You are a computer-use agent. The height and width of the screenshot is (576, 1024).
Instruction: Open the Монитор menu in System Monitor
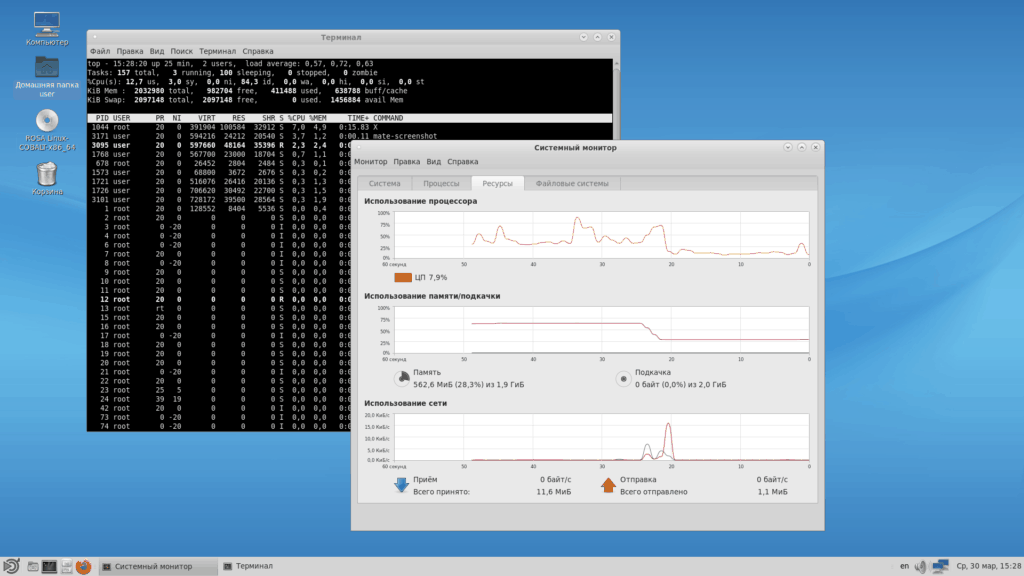[370, 161]
